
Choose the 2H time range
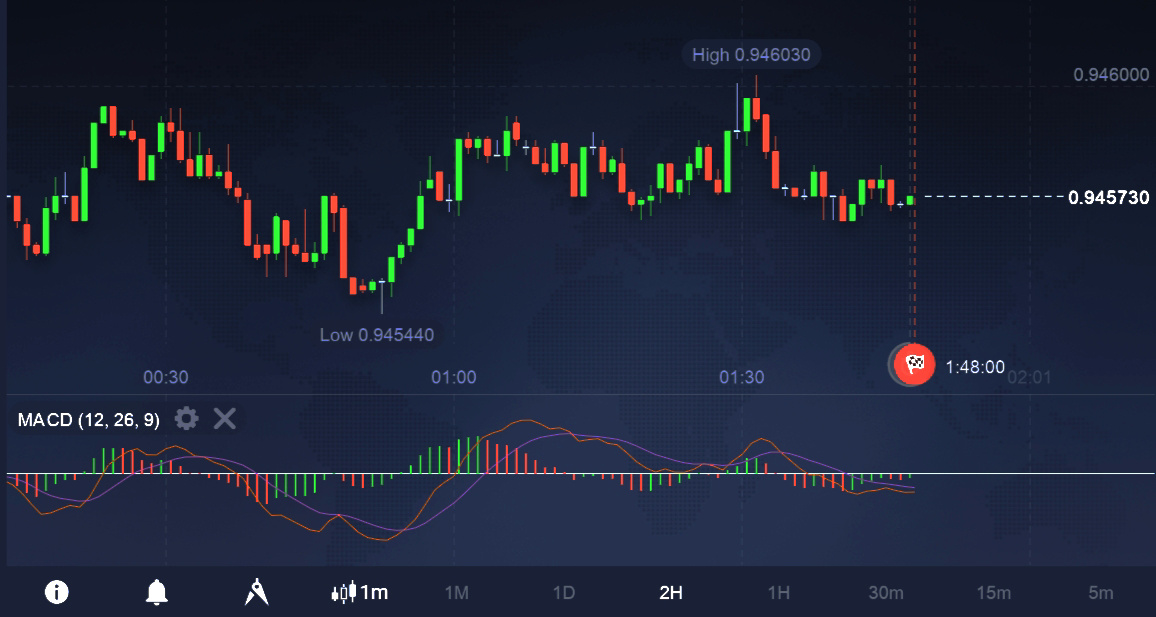coord(670,592)
